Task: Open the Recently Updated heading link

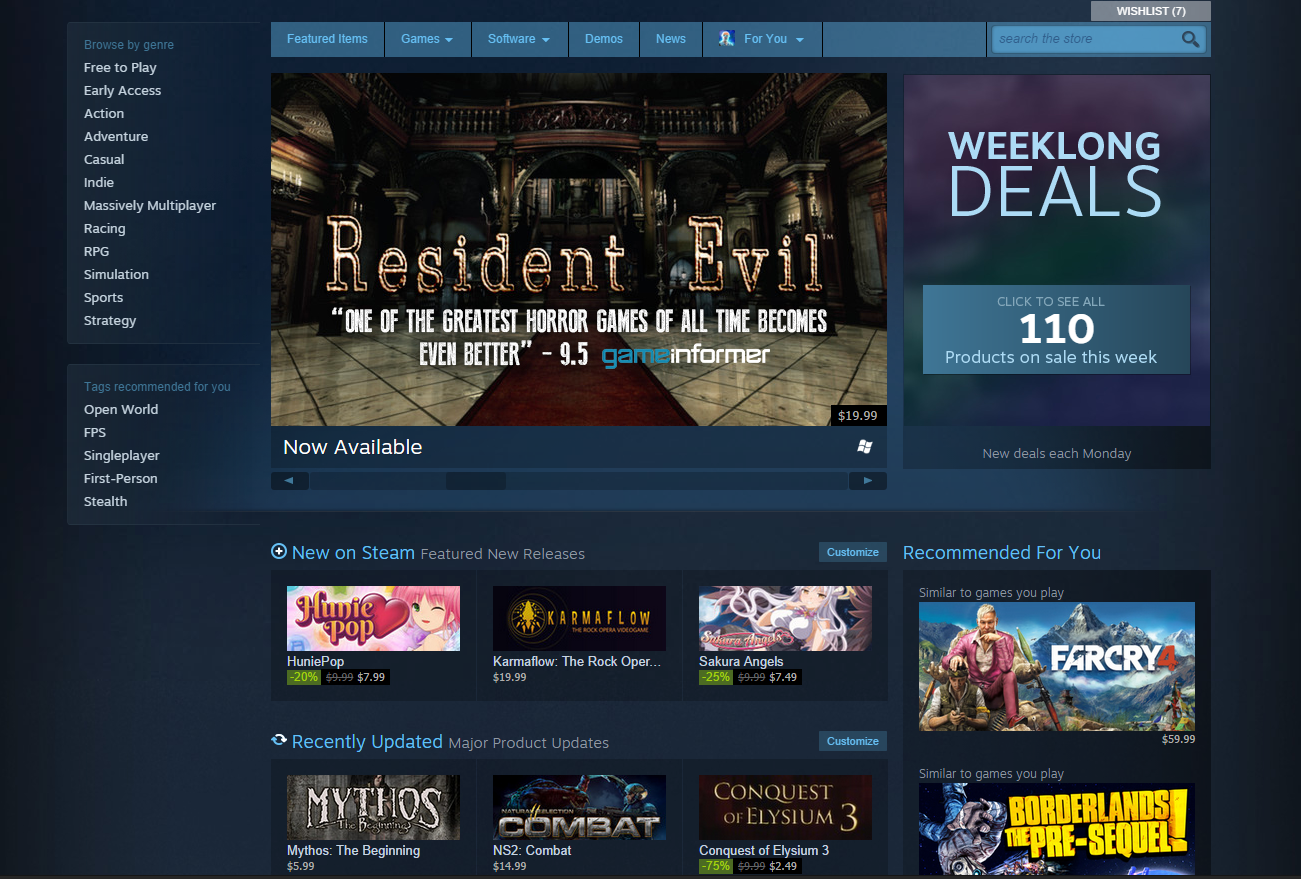Action: click(367, 741)
